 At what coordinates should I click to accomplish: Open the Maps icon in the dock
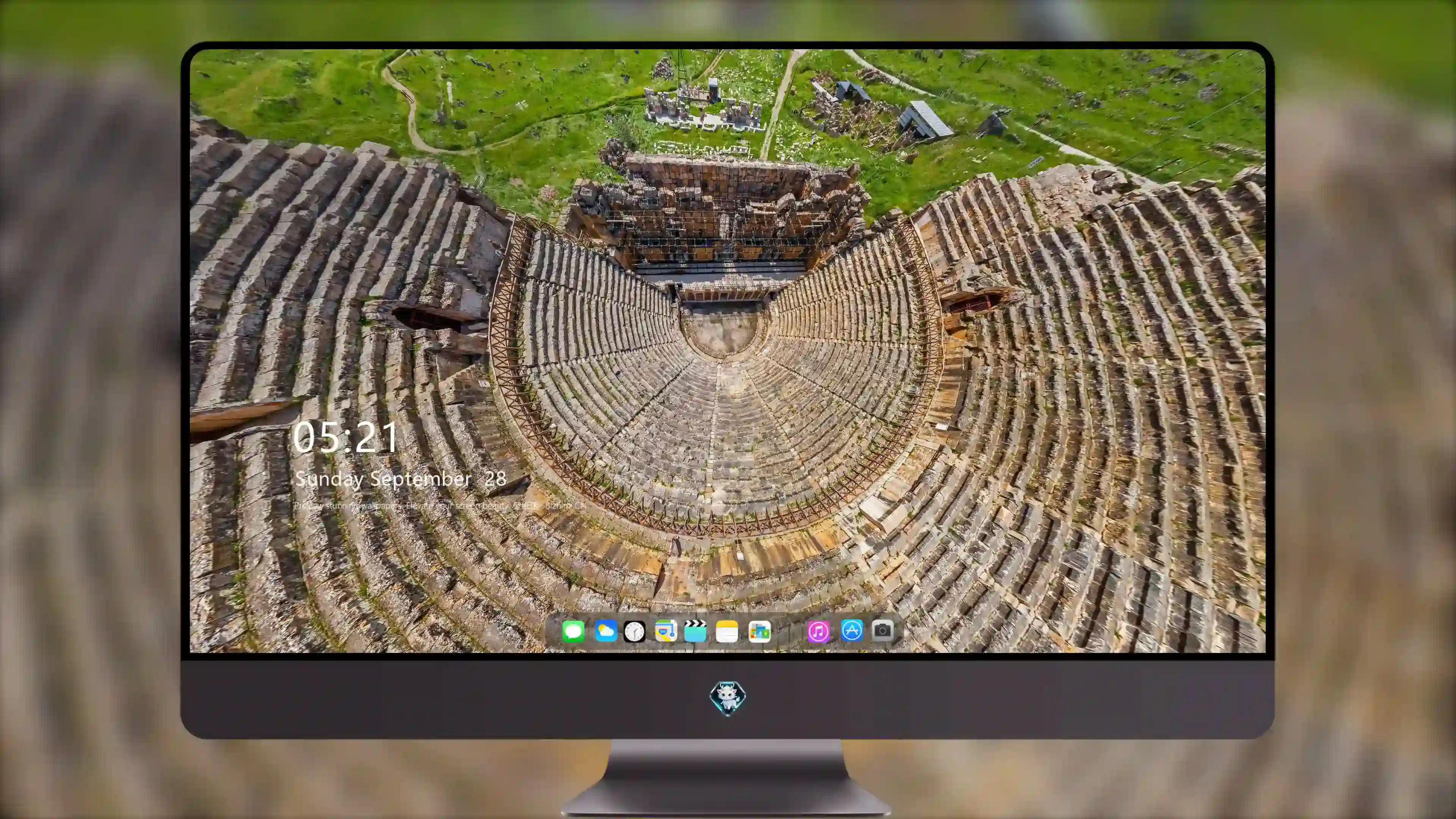(666, 631)
